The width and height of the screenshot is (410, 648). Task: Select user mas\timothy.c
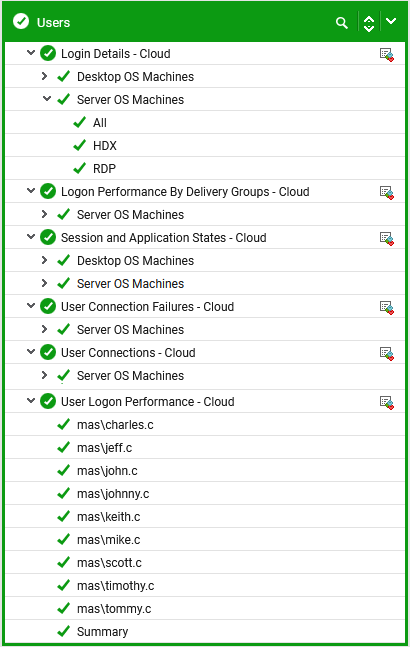click(x=116, y=586)
